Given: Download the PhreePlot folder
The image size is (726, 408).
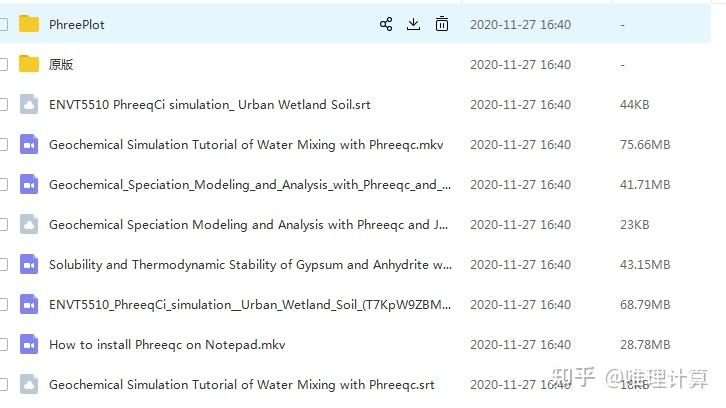Looking at the screenshot, I should click(413, 24).
